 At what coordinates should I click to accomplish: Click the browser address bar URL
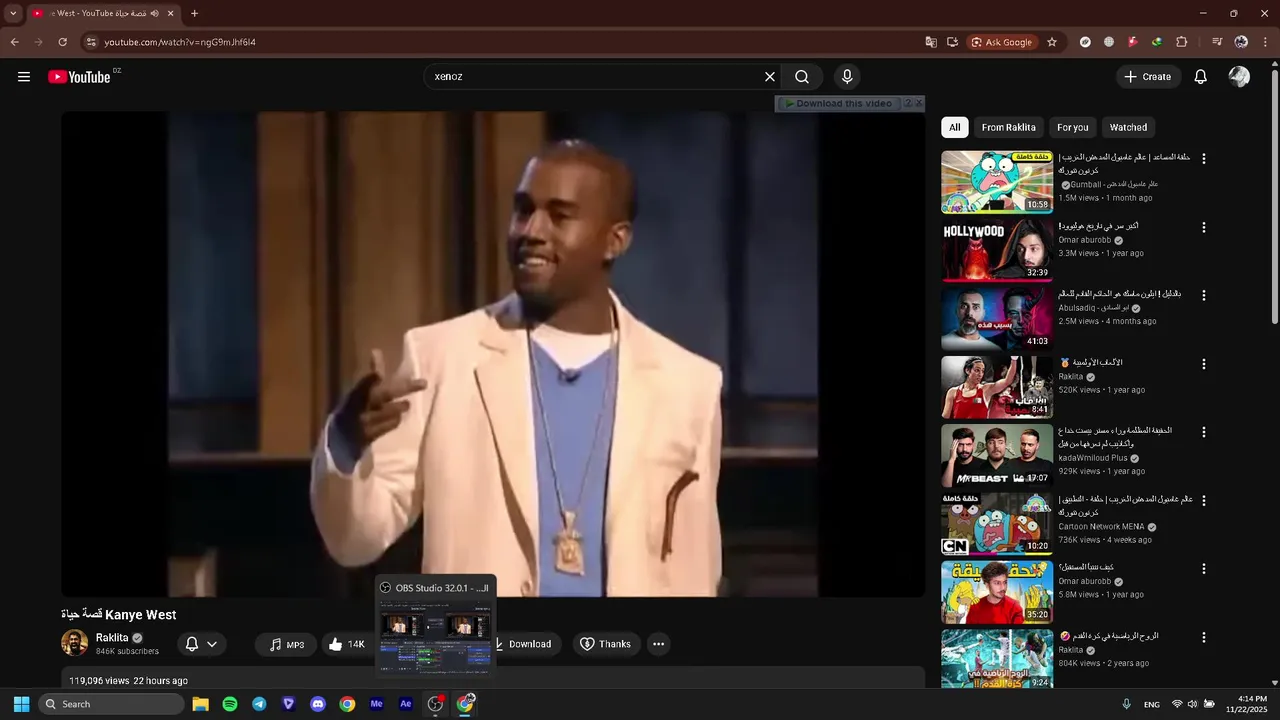pos(180,42)
